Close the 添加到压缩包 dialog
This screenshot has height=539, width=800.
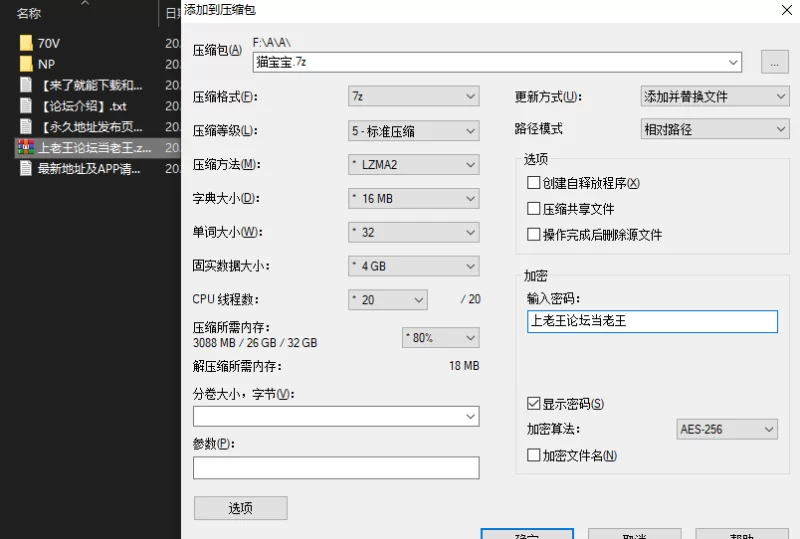(x=787, y=10)
